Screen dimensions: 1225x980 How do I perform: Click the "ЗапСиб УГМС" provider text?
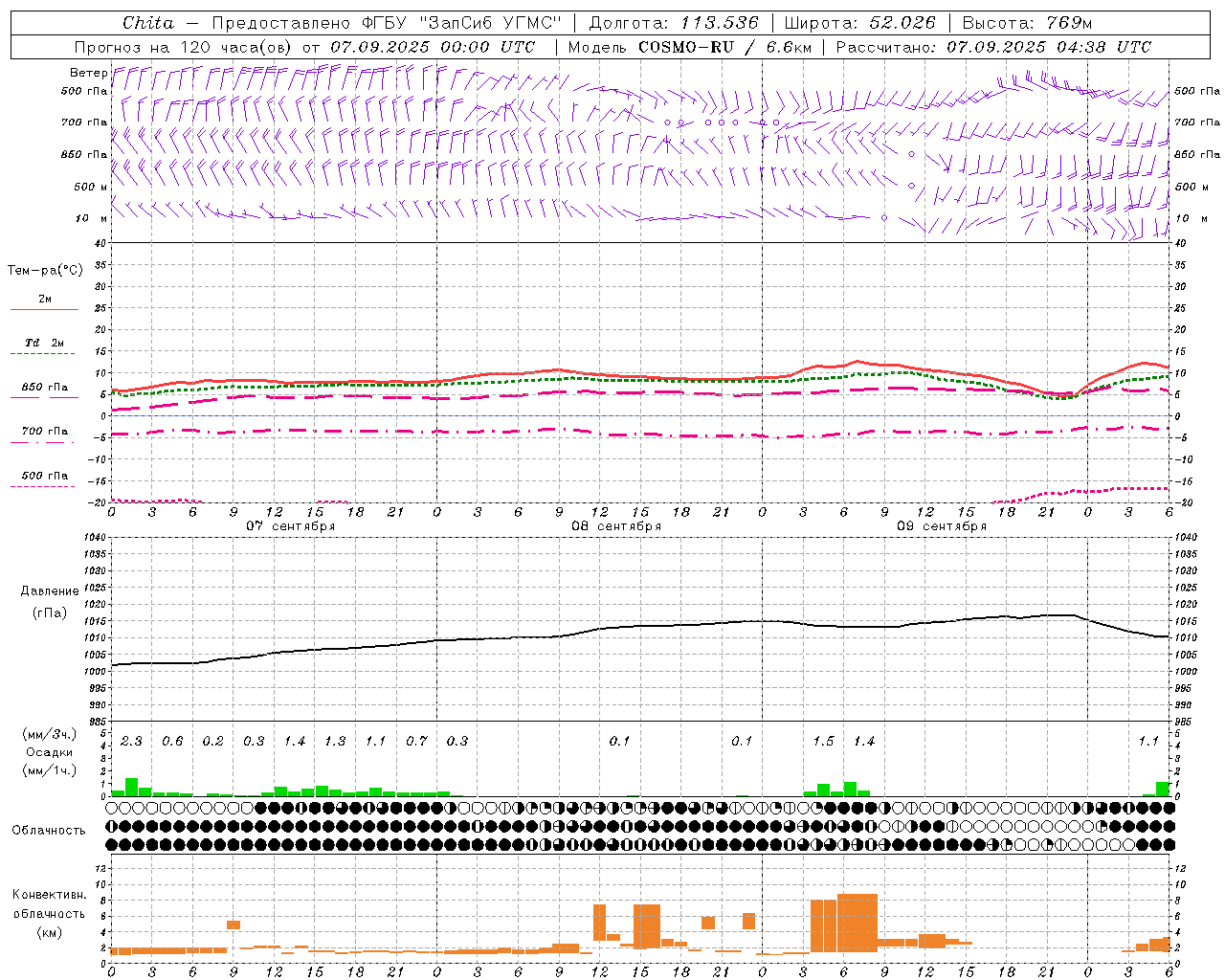491,23
